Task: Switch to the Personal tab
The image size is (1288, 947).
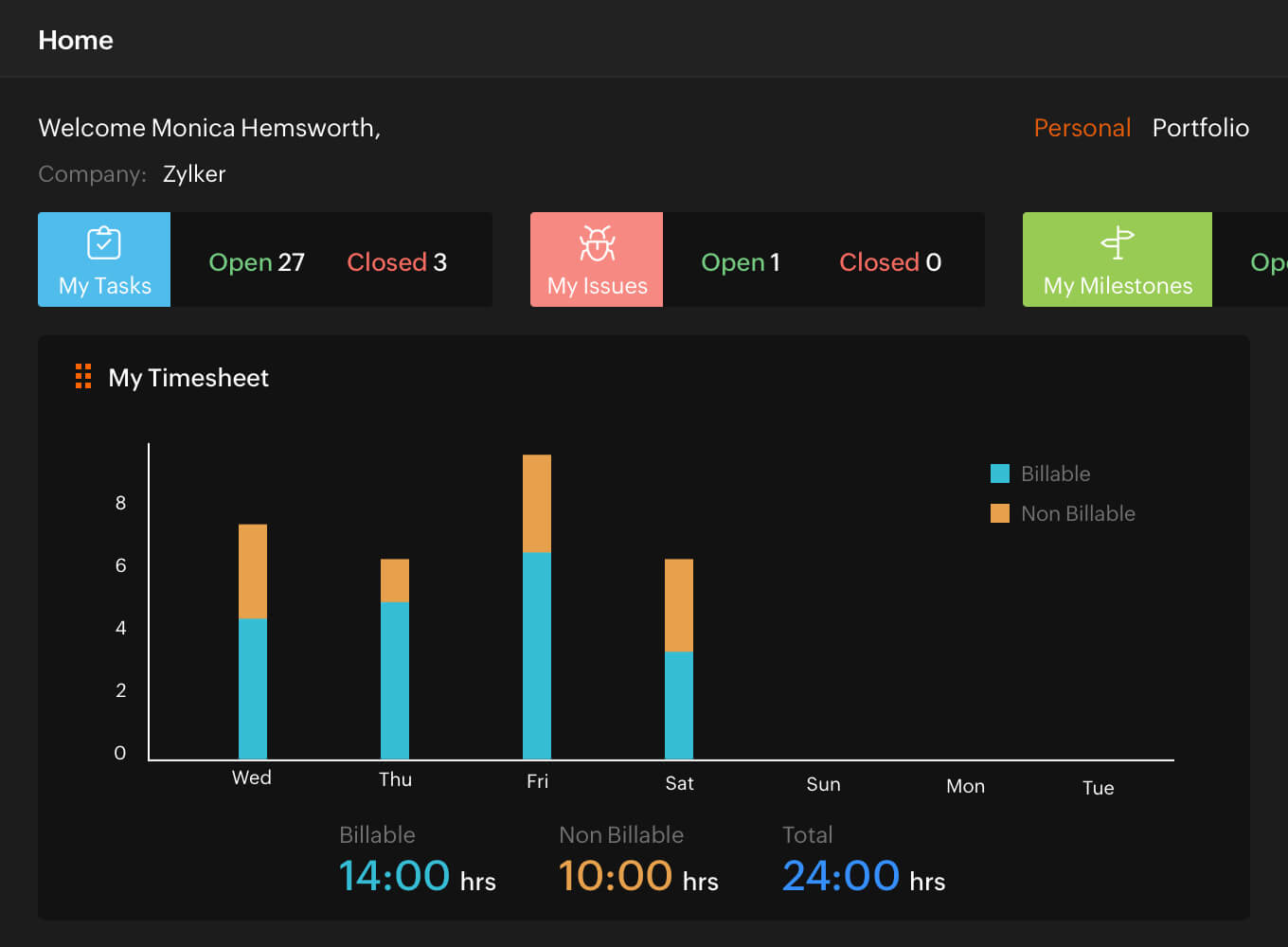Action: pyautogui.click(x=1082, y=128)
